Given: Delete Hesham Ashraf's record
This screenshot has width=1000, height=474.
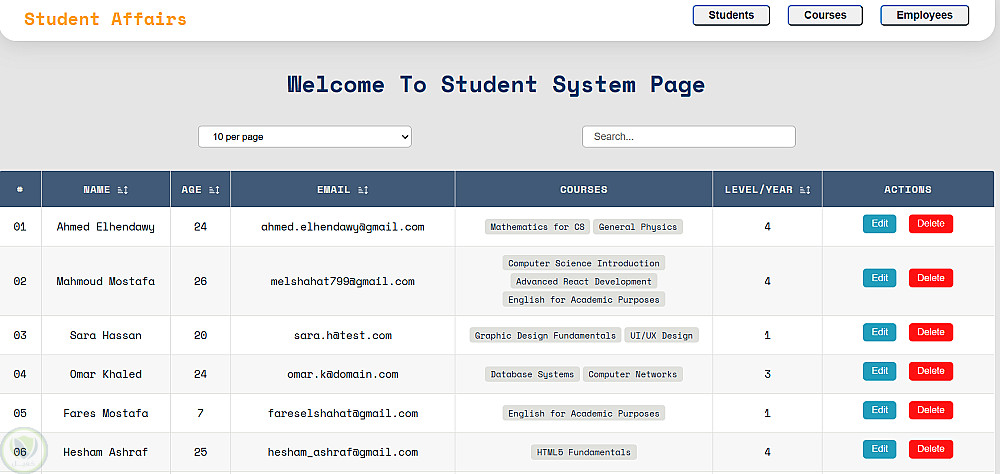Looking at the screenshot, I should coord(930,449).
